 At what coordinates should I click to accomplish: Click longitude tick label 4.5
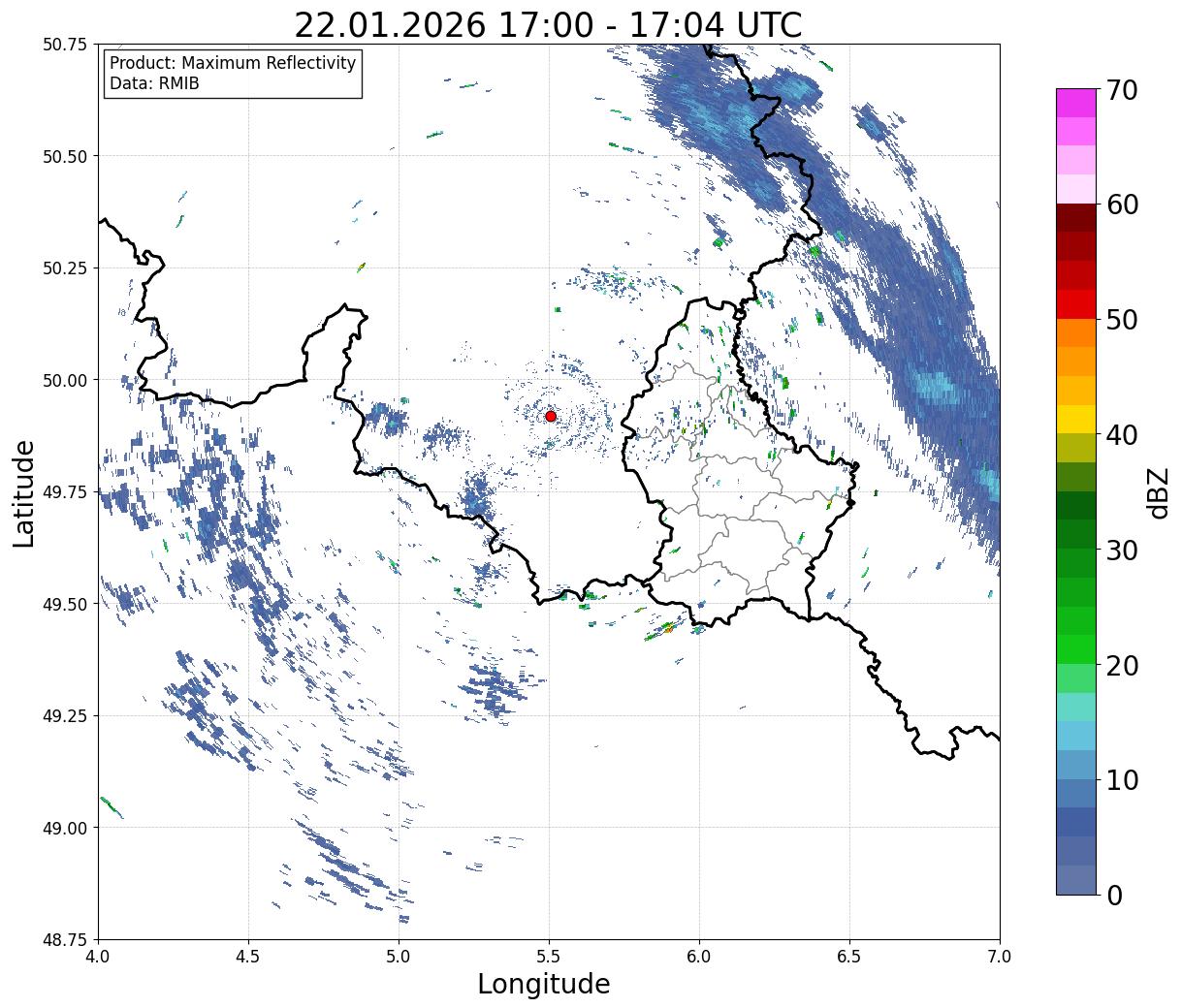(x=248, y=957)
